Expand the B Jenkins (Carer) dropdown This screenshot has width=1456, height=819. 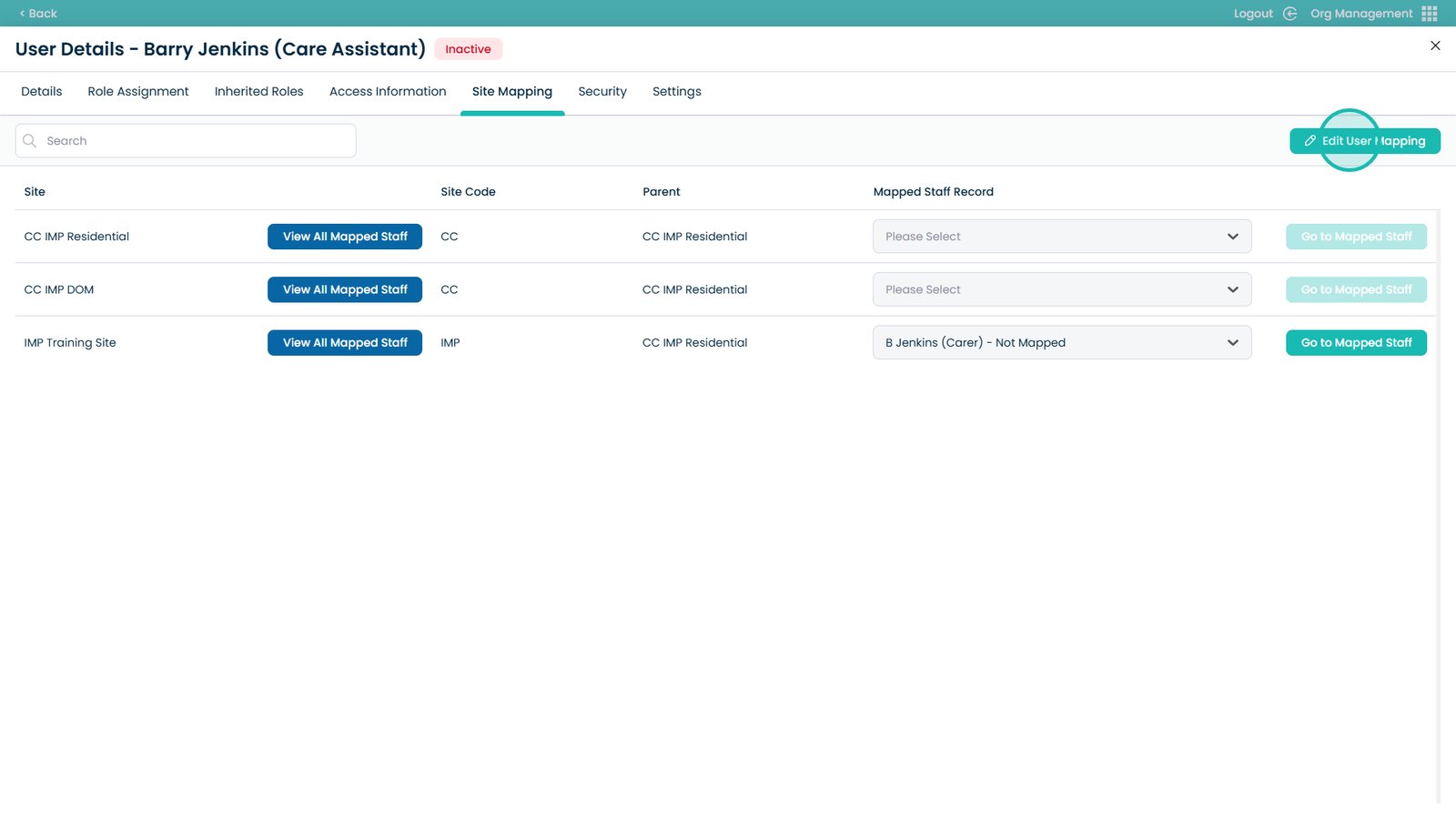(1061, 343)
